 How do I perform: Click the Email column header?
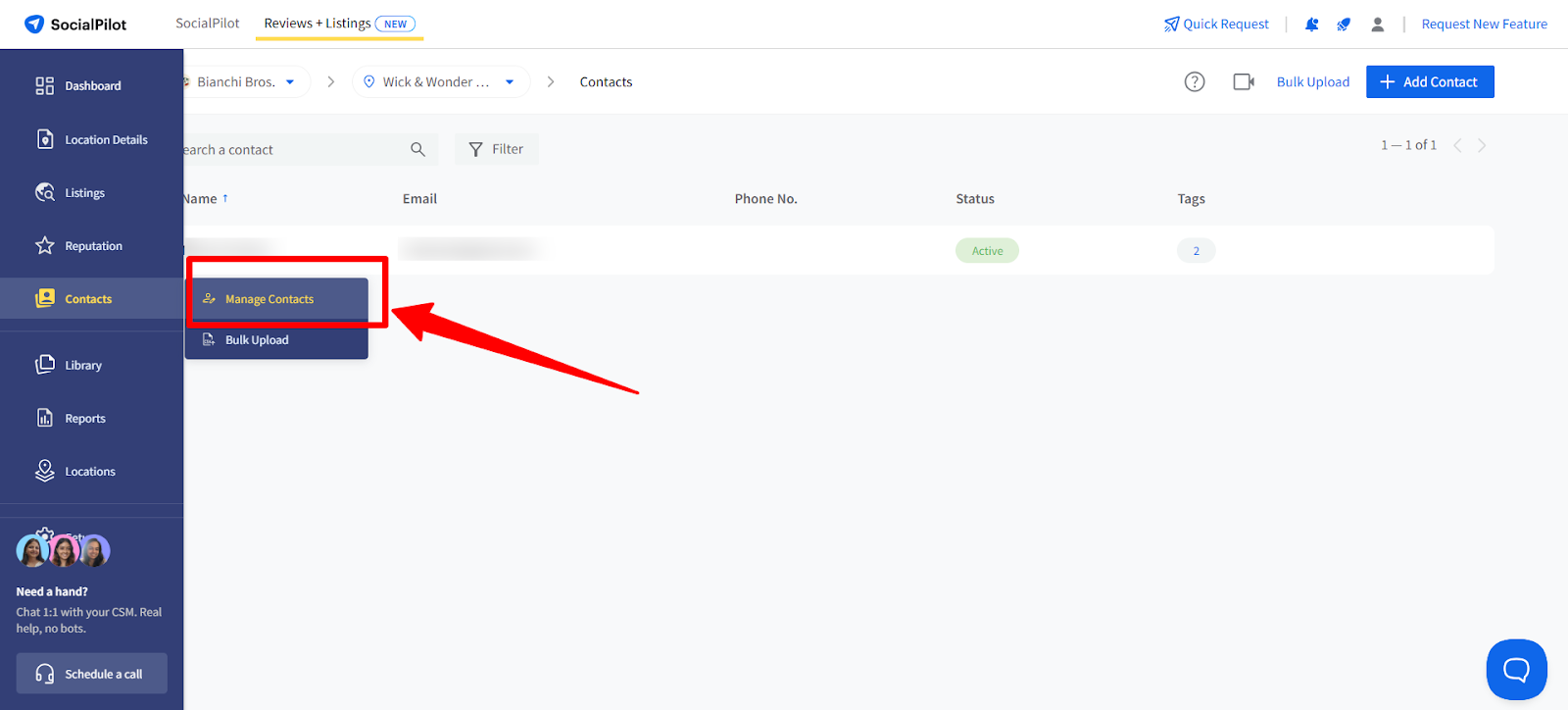(x=419, y=199)
